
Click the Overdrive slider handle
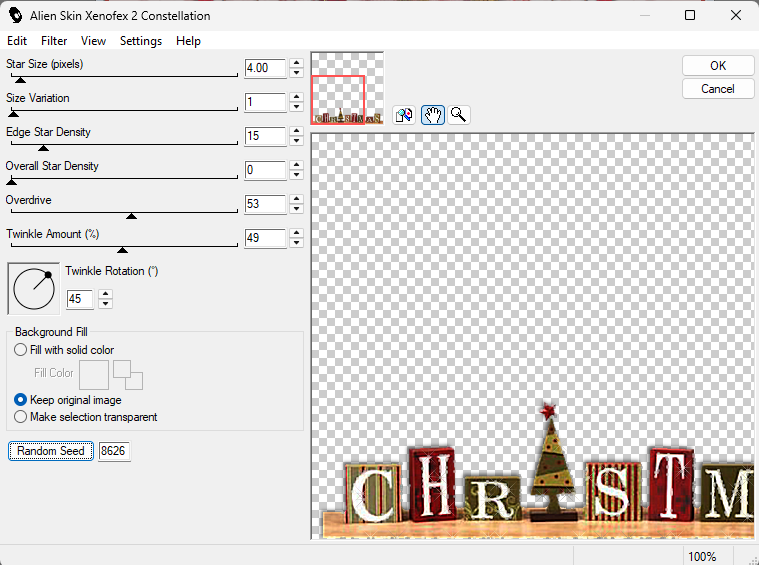131,216
